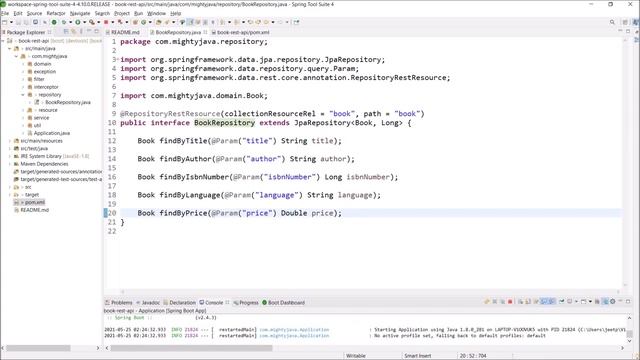Open the Project menu
The width and height of the screenshot is (640, 360).
pyautogui.click(x=122, y=13)
